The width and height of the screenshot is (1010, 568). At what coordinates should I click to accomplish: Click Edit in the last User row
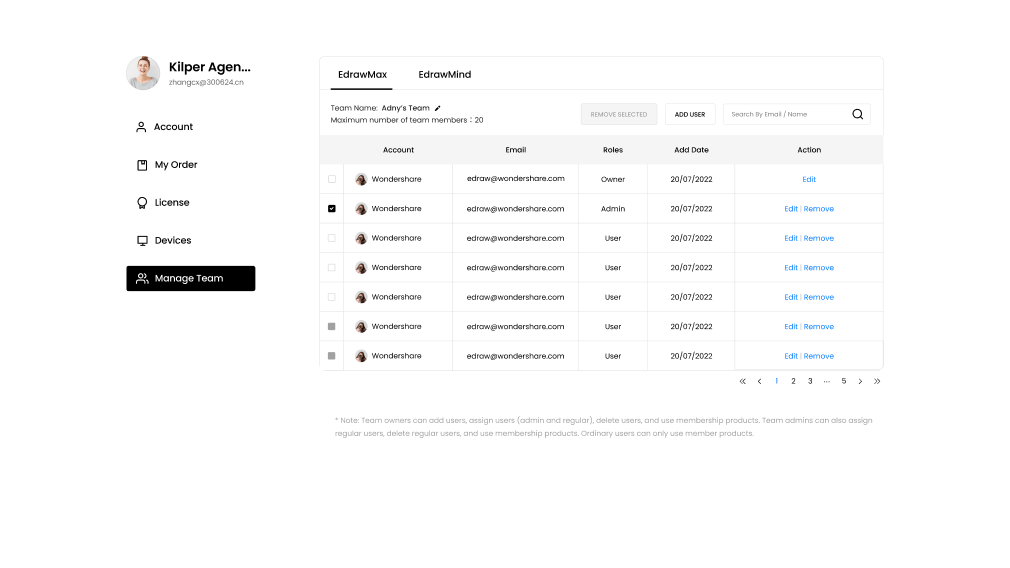pyautogui.click(x=791, y=356)
